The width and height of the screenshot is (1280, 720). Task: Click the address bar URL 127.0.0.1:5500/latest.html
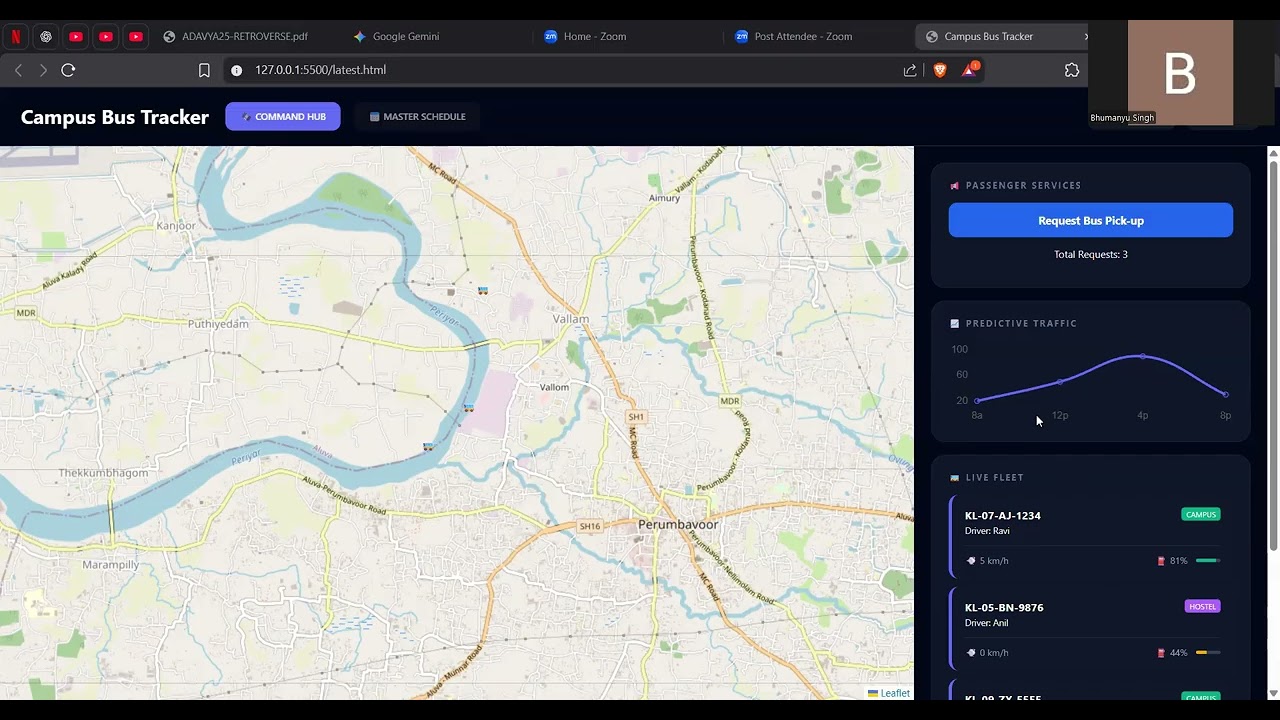tap(320, 70)
